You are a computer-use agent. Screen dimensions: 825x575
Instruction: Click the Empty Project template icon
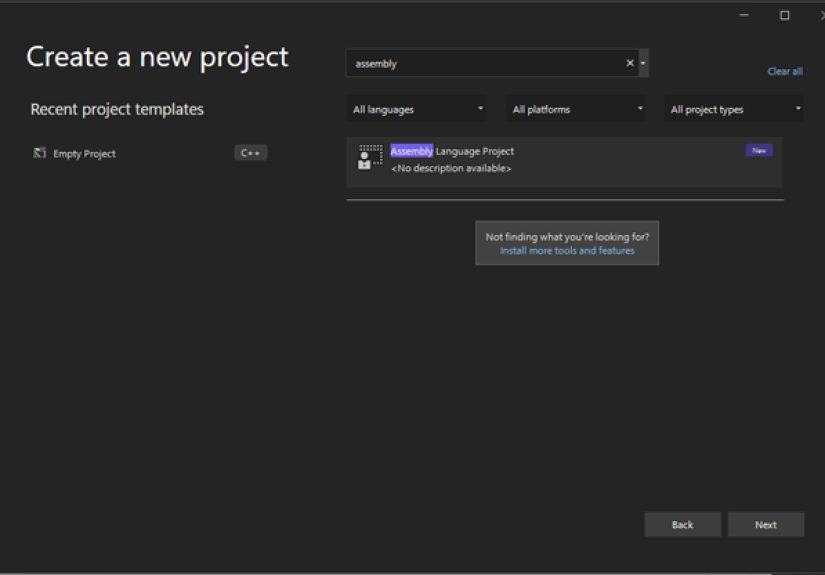(x=39, y=153)
